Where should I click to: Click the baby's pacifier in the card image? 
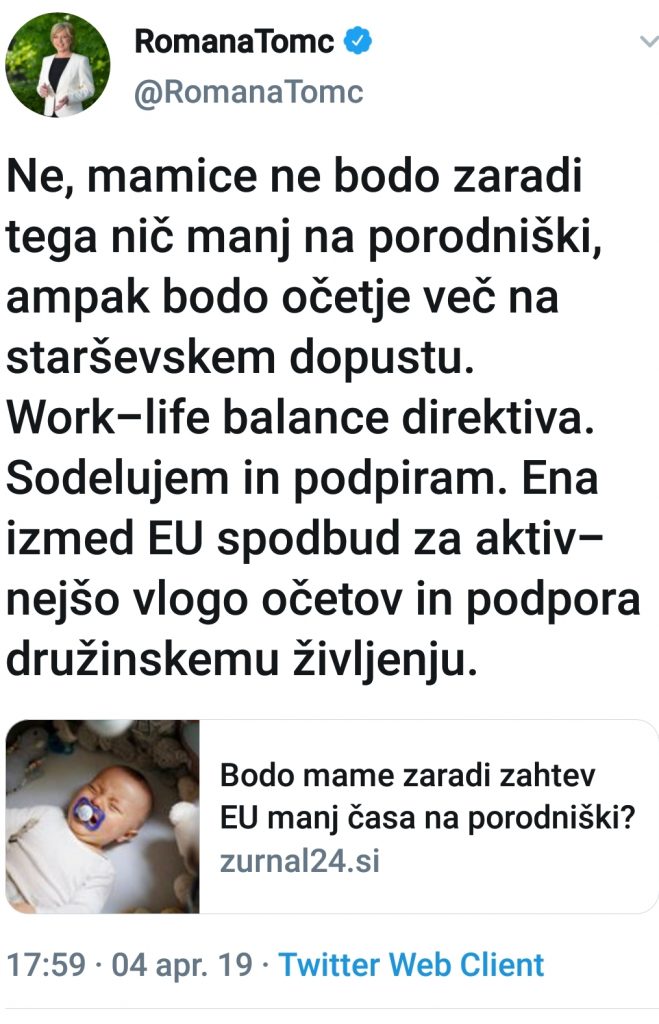click(84, 812)
